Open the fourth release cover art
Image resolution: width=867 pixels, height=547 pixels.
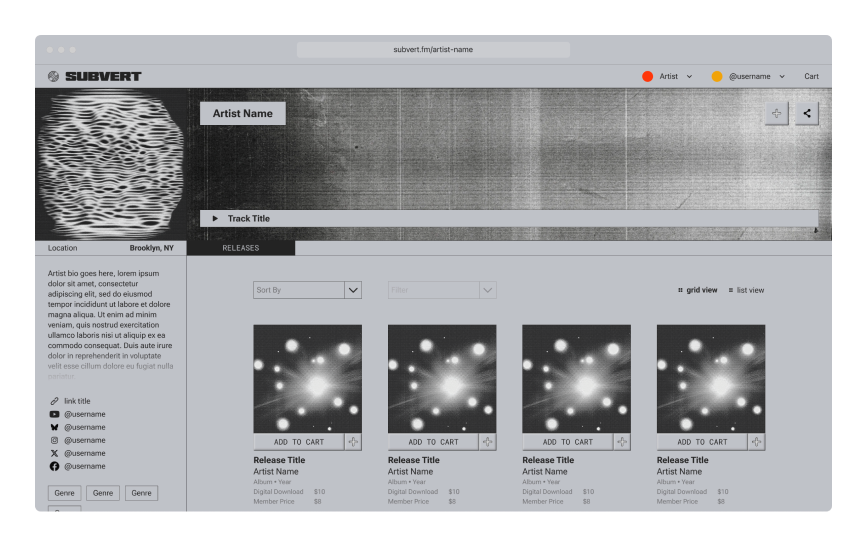pyautogui.click(x=711, y=379)
